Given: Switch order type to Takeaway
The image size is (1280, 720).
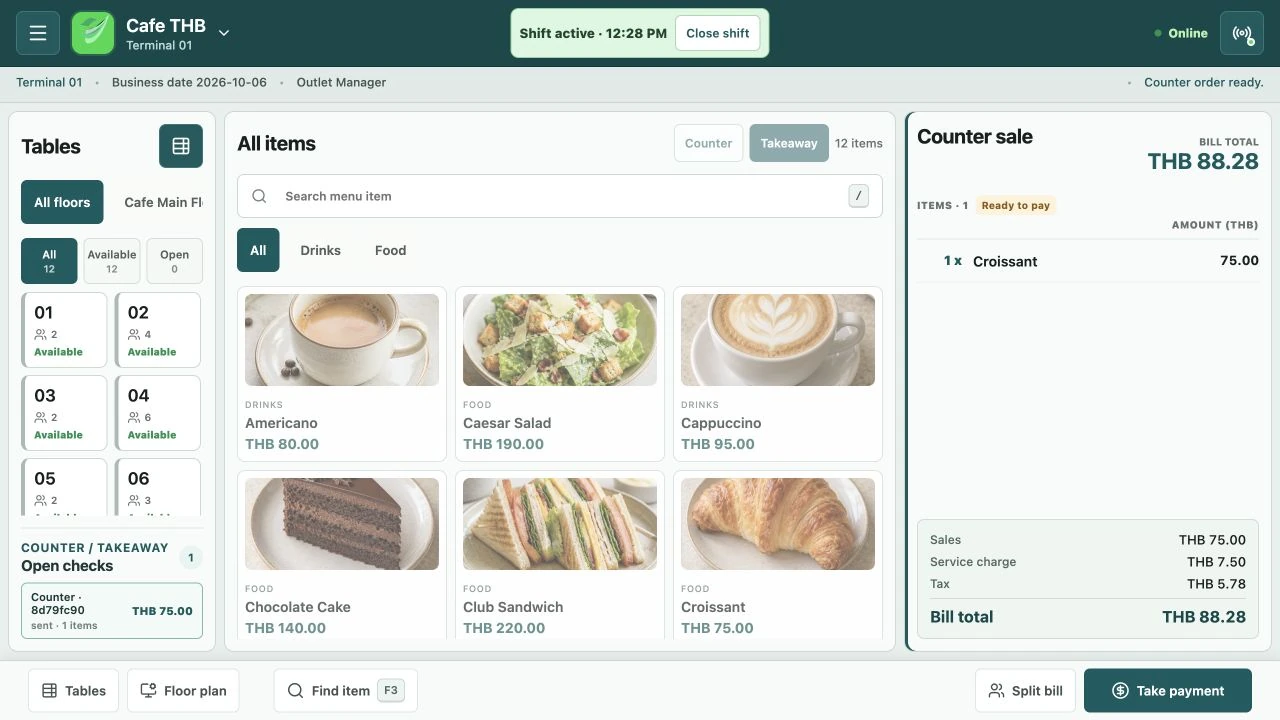Looking at the screenshot, I should (789, 143).
